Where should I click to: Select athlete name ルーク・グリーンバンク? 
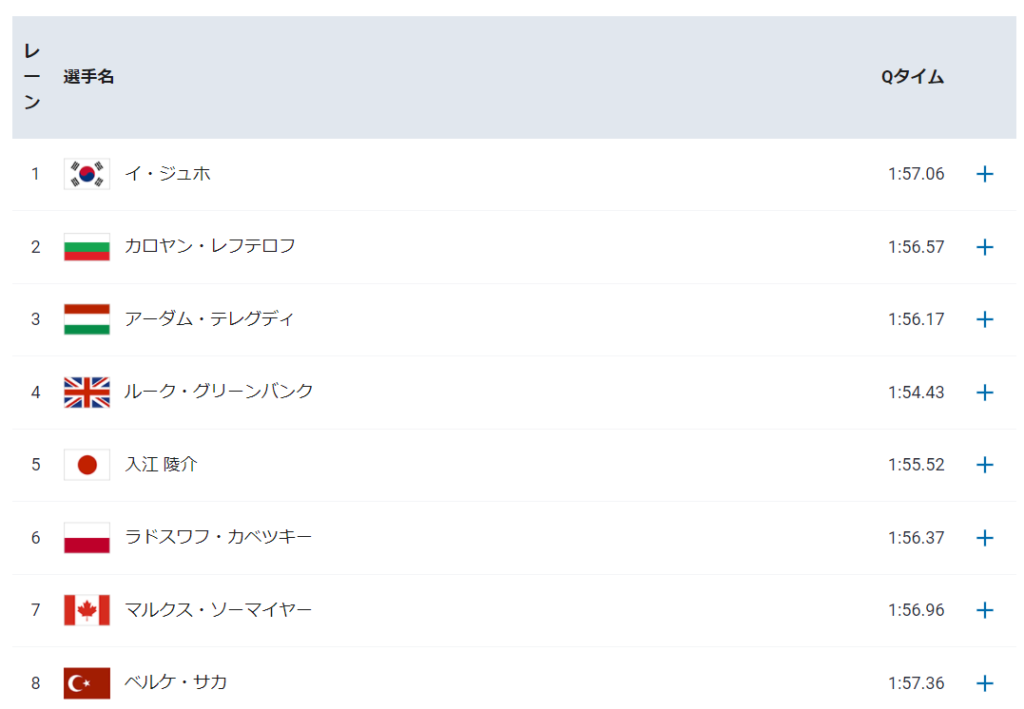click(x=219, y=391)
